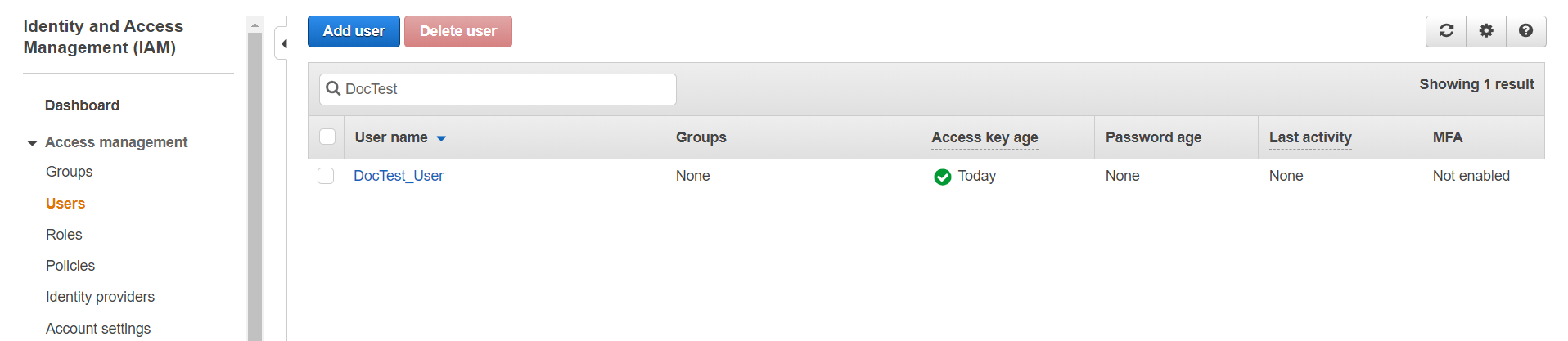Screen dimensions: 1568x341
Task: Go to Roles in sidebar
Action: point(64,235)
